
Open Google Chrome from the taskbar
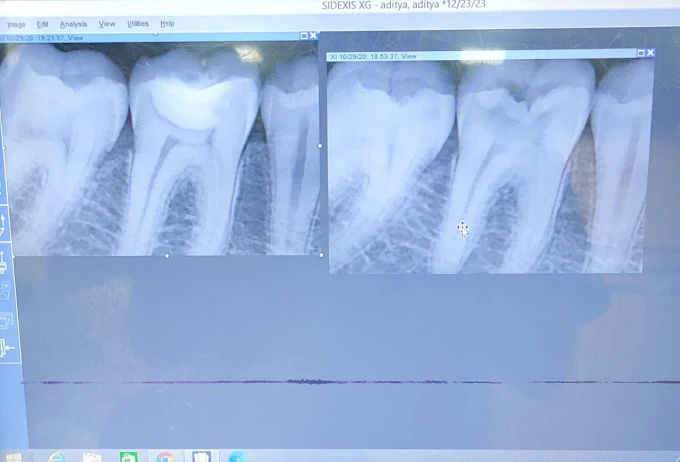pyautogui.click(x=165, y=458)
